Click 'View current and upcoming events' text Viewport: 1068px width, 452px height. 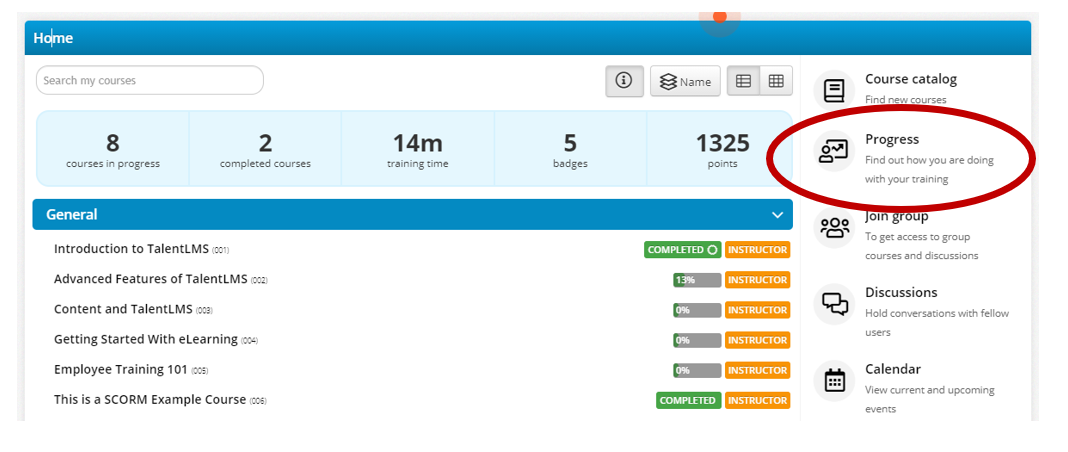point(930,400)
